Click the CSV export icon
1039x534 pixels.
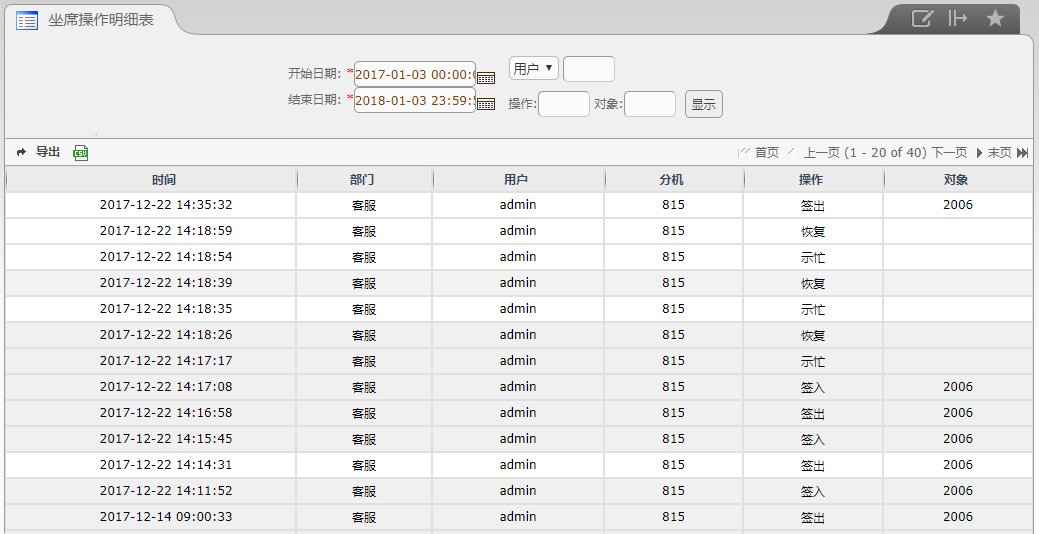[81, 153]
